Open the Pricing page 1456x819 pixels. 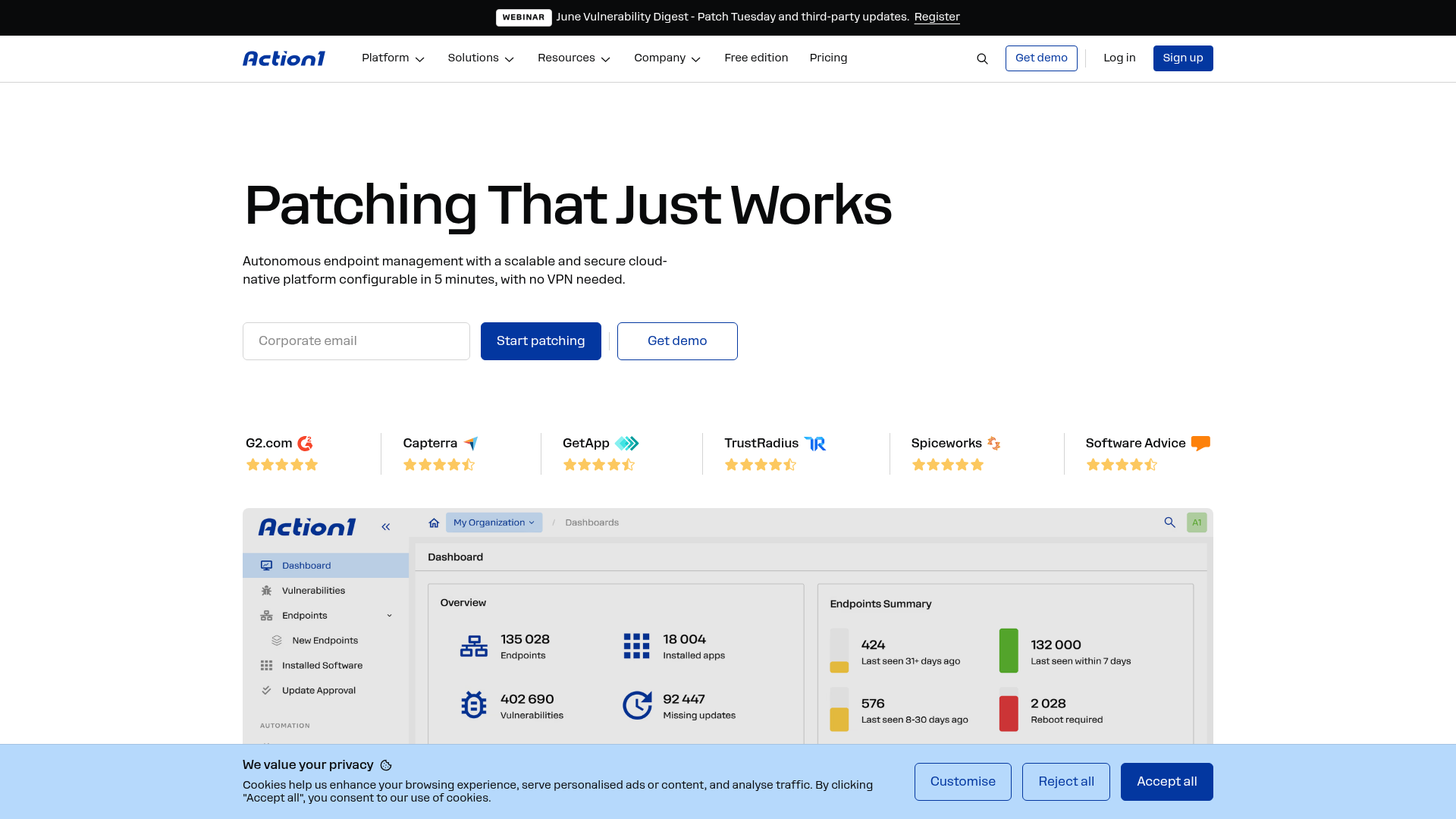[828, 58]
